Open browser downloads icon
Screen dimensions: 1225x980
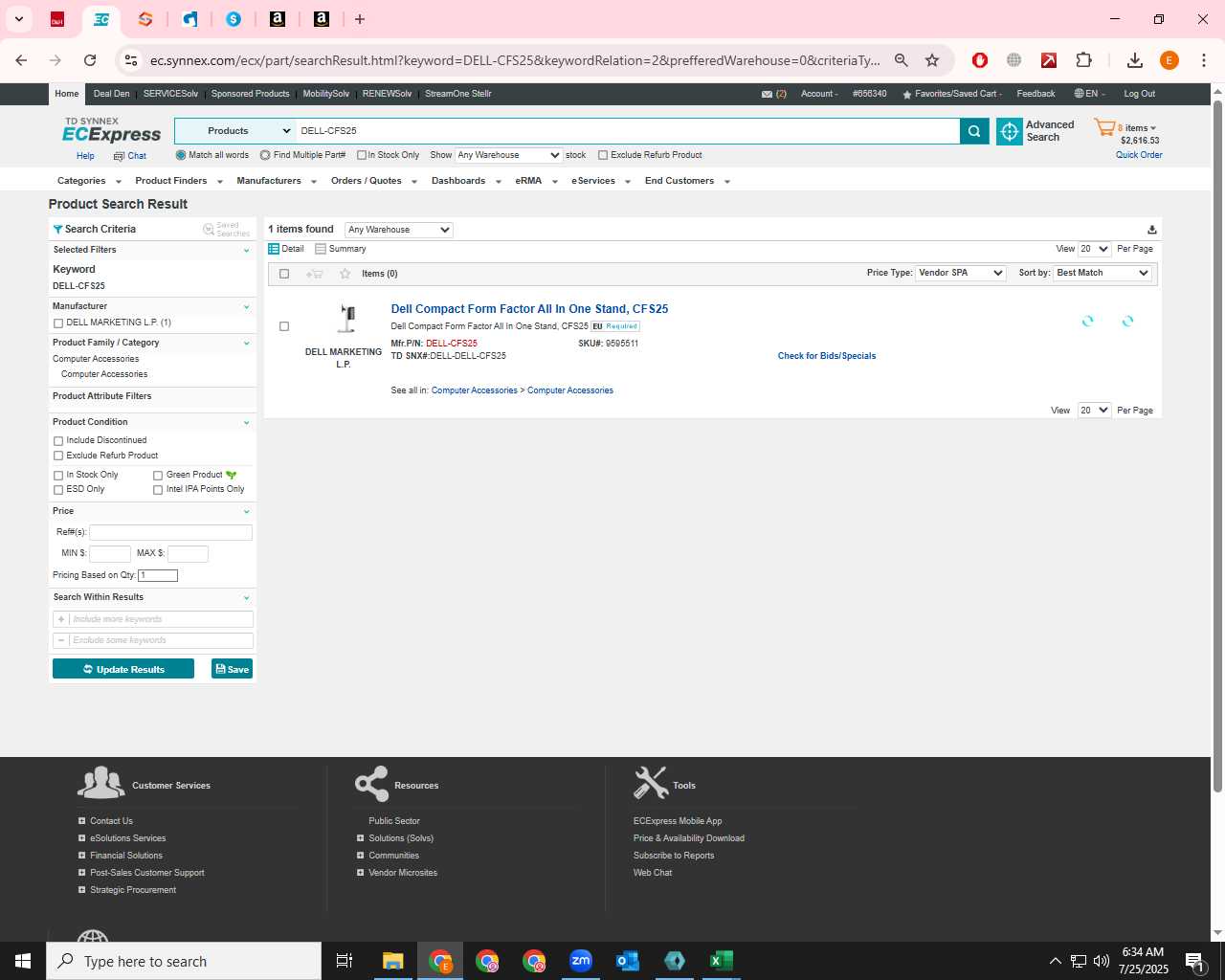click(1134, 60)
